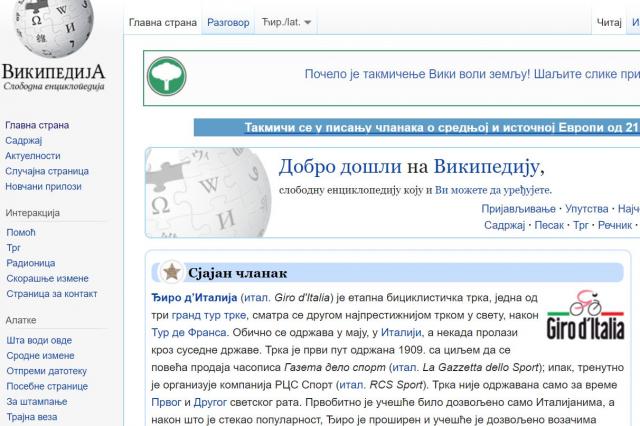
Task: Go to Скорашње измене in sidebar
Action: (46, 277)
